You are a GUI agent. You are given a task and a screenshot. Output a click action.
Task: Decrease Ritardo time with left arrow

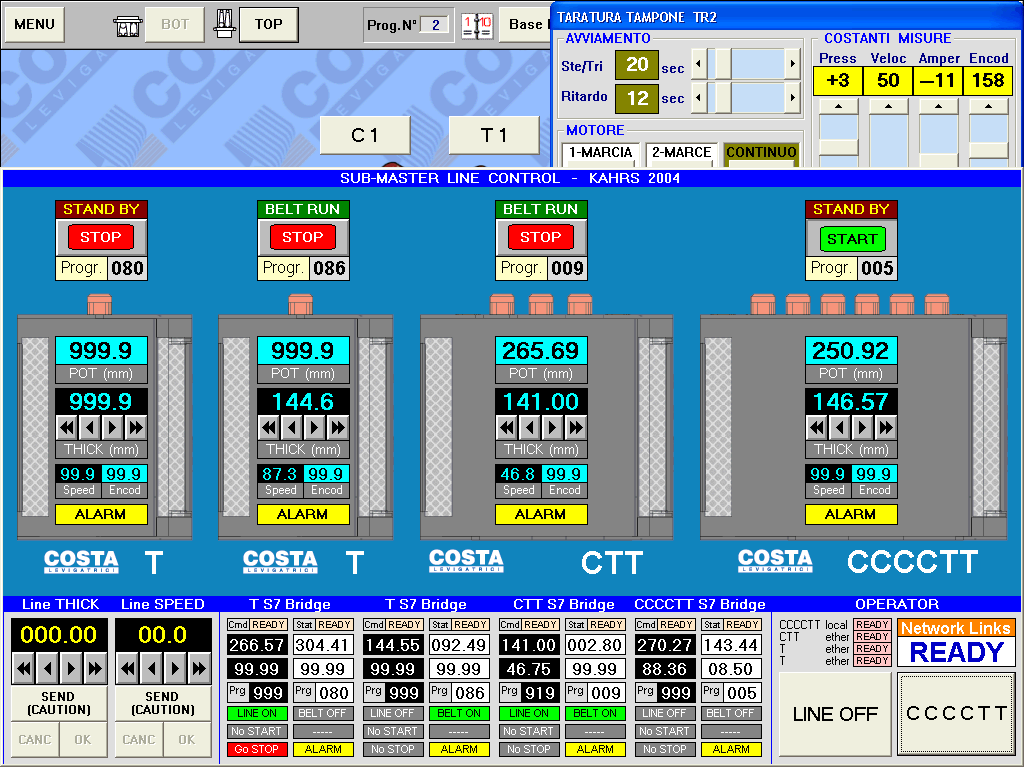699,98
